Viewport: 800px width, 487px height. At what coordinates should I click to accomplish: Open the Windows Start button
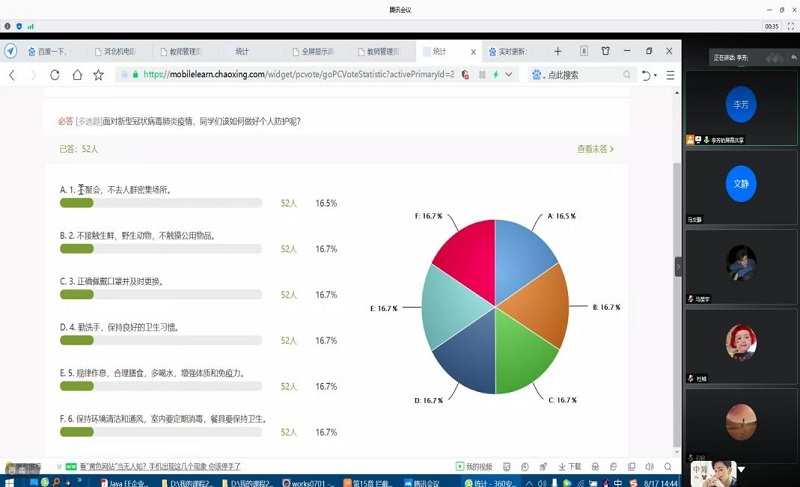(x=9, y=482)
